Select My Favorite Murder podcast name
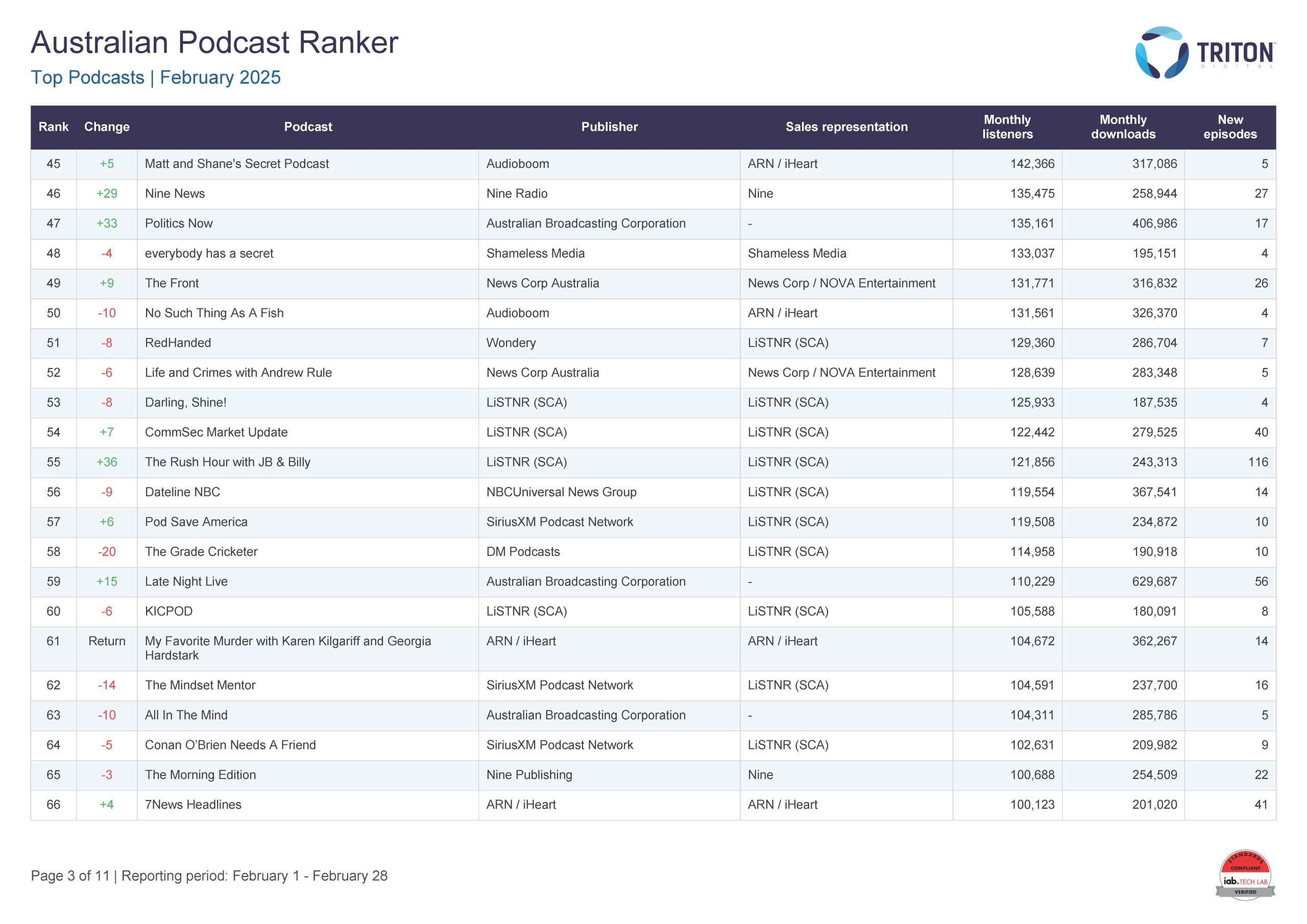 288,648
